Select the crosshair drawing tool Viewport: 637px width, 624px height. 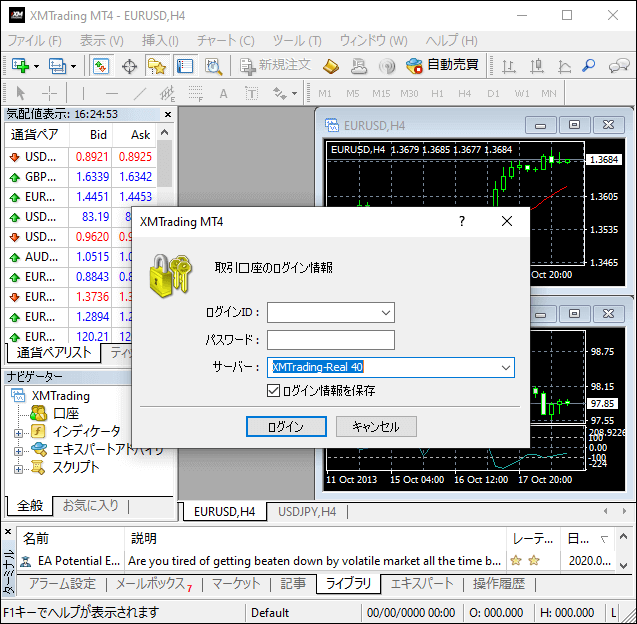(49, 93)
